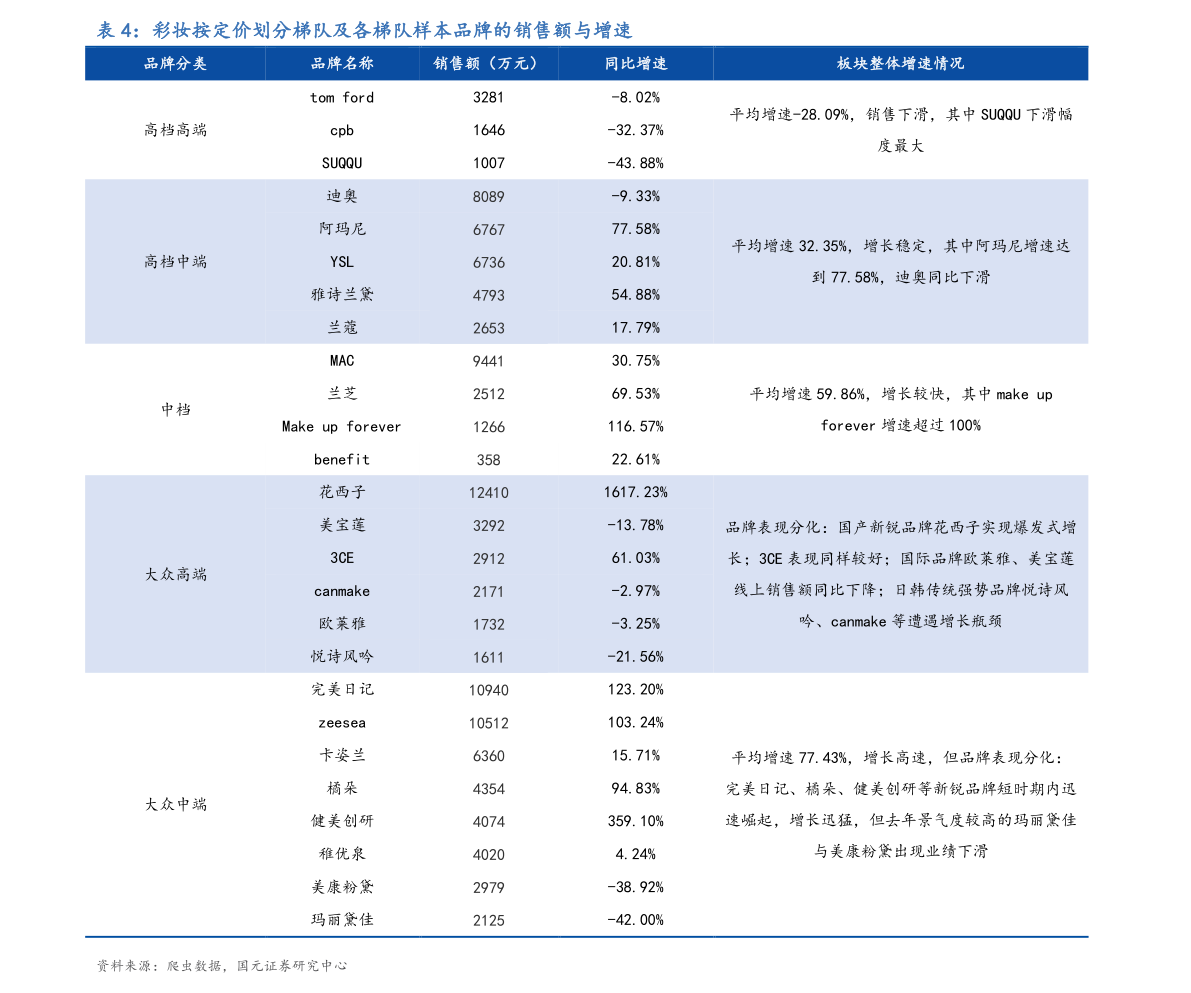This screenshot has width=1191, height=993.
Task: Click the 欧莱雅 brand cell
Action: (342, 624)
